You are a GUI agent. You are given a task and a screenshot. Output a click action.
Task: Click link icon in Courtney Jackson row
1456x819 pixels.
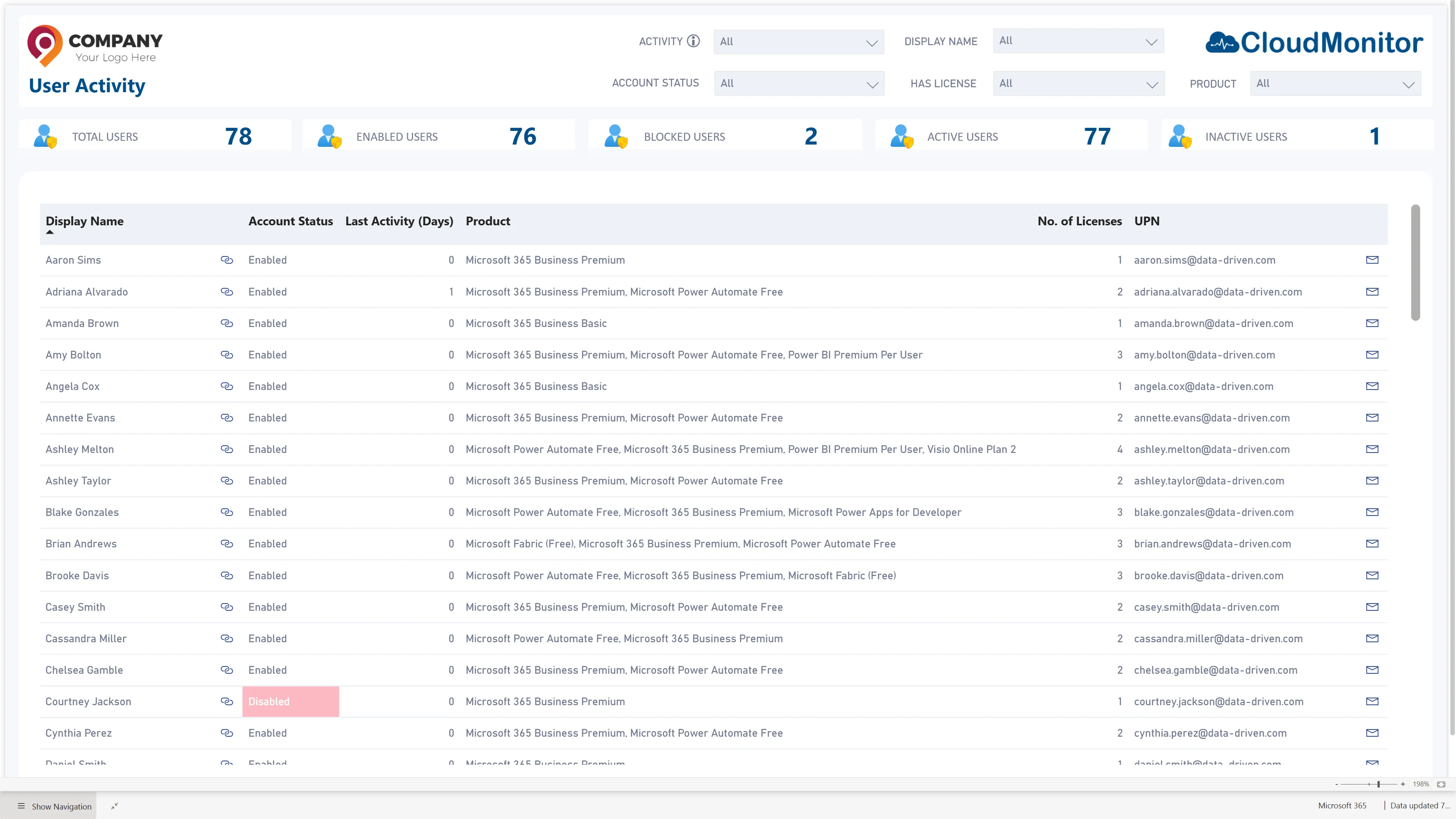[x=227, y=701]
